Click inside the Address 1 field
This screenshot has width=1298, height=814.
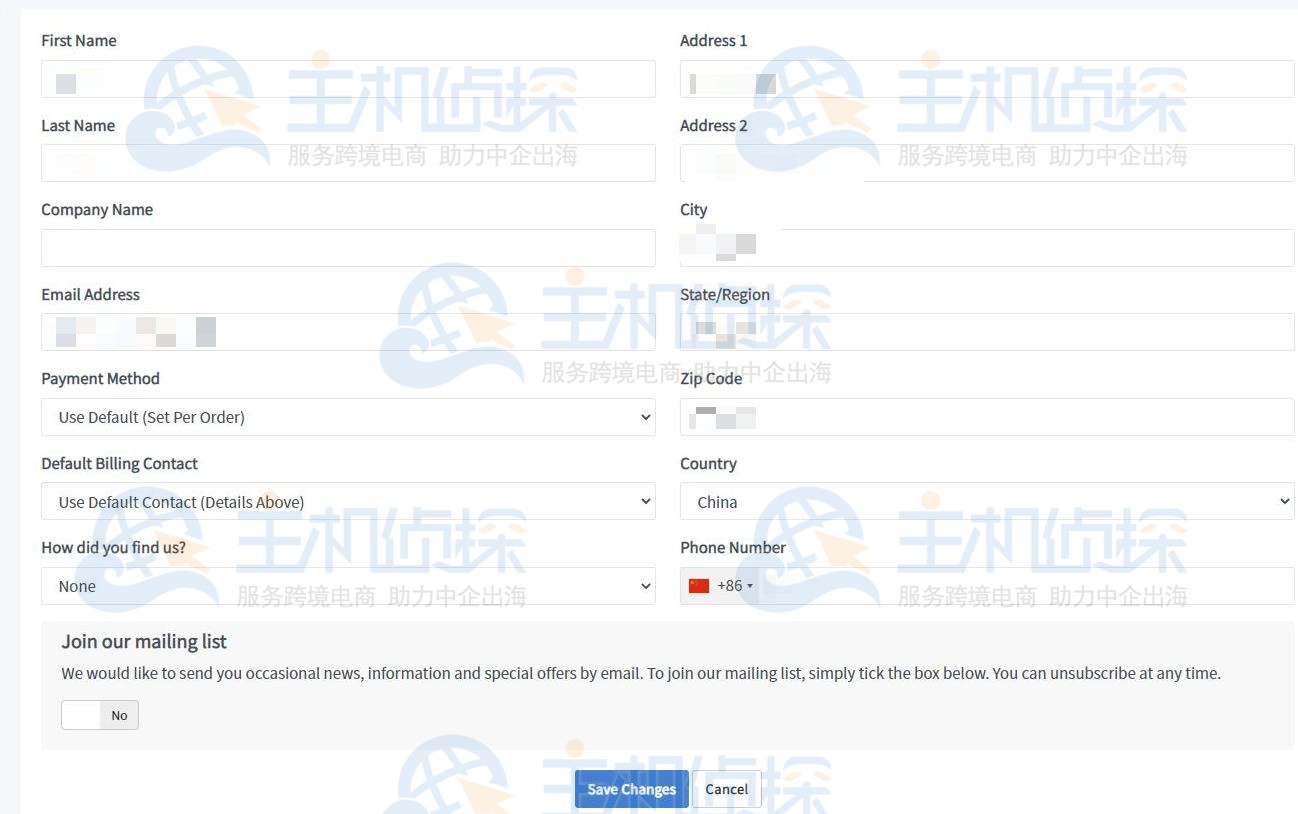coord(986,78)
